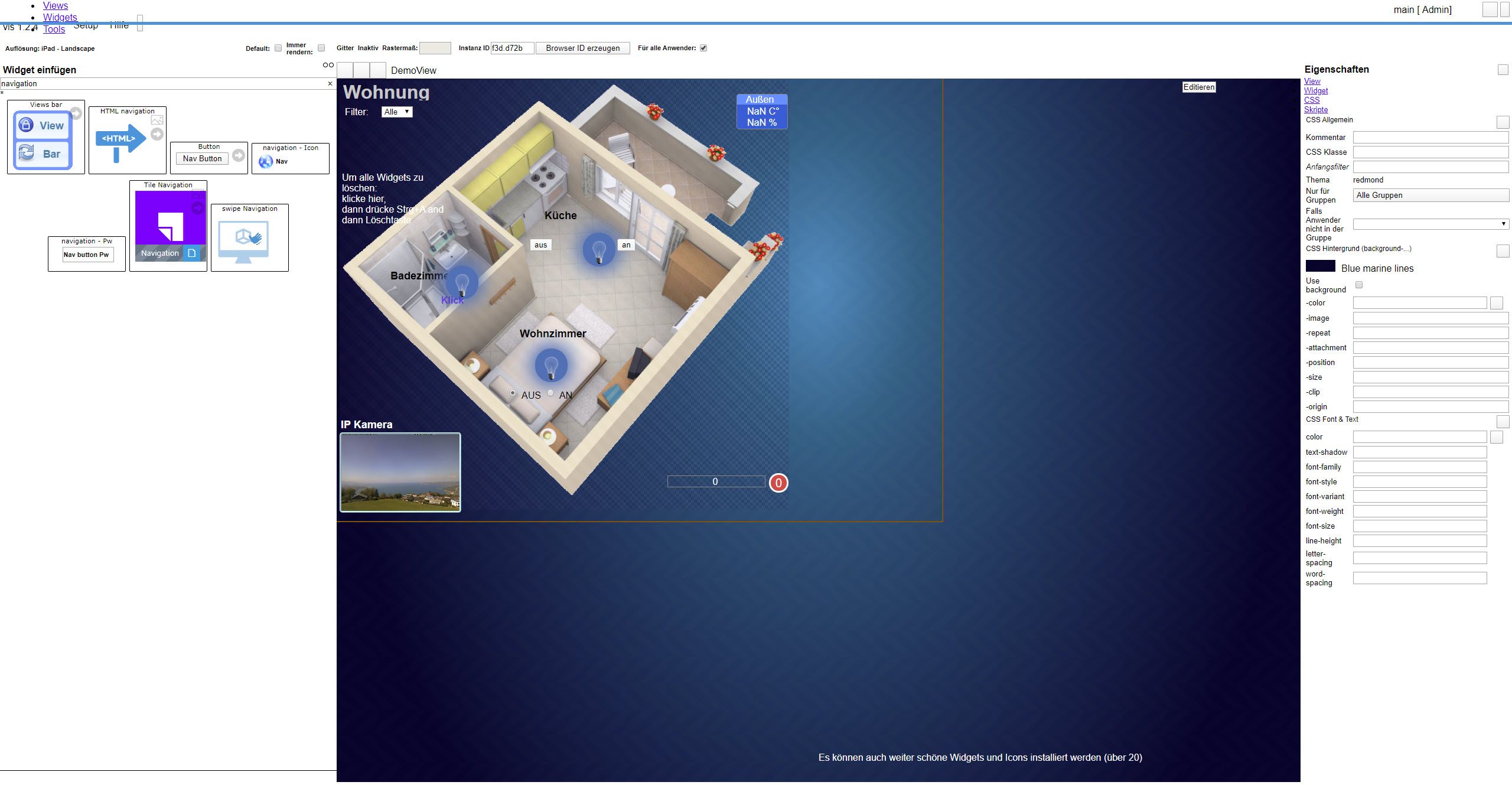Select the swipe Navigation monitor widget
This screenshot has height=785, width=1512.
(243, 242)
